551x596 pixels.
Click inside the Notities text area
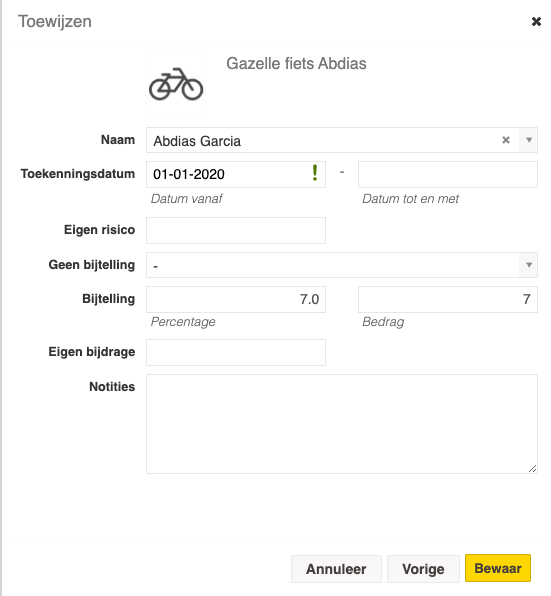342,424
